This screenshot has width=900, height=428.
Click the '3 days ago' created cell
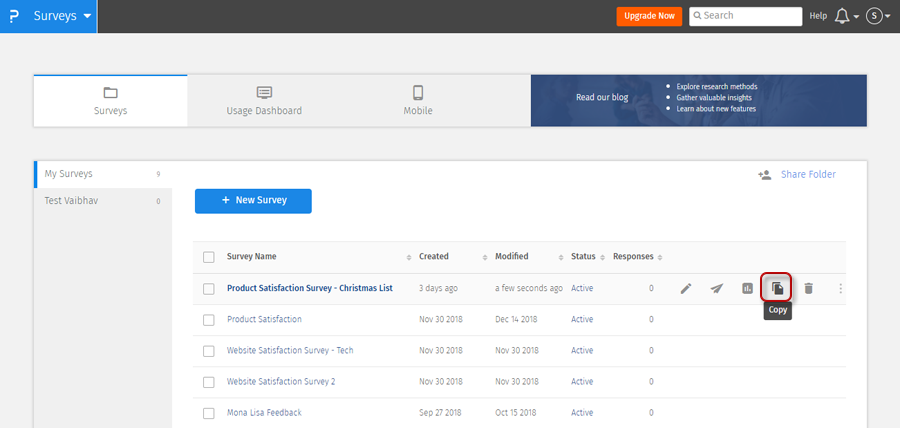[439, 288]
